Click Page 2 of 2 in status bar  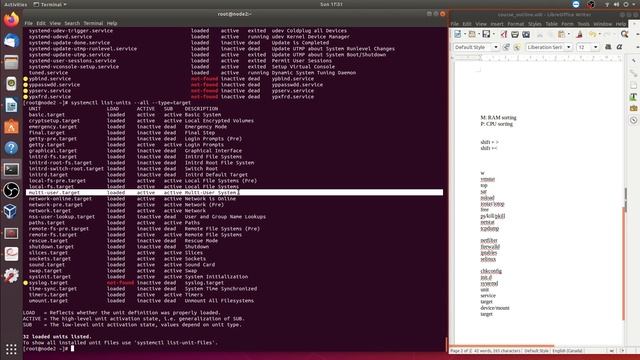[x=462, y=351]
